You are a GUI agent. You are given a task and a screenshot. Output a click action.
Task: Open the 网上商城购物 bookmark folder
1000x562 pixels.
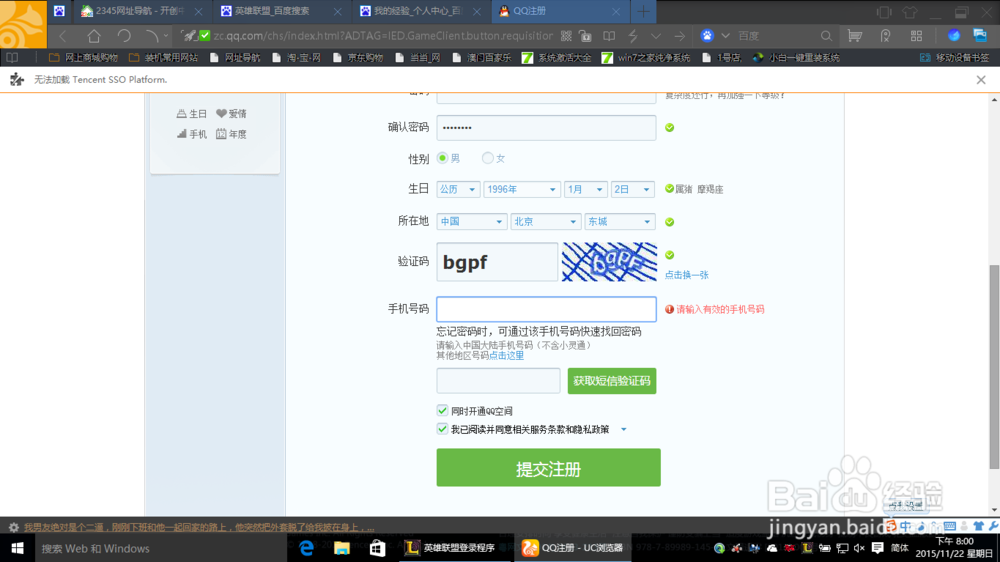pyautogui.click(x=84, y=57)
